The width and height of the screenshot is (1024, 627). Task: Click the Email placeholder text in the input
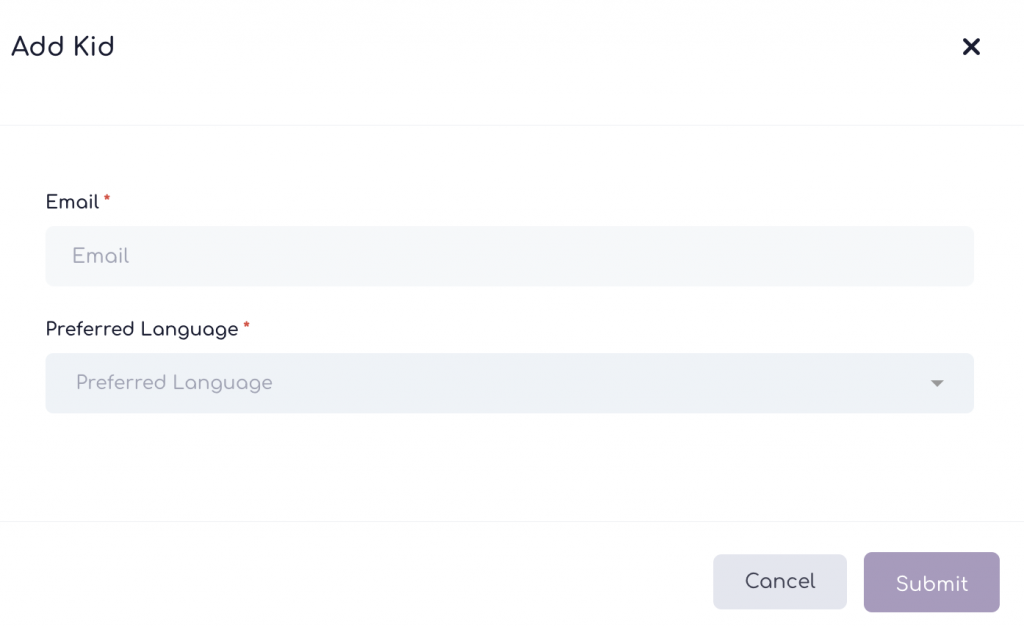pos(100,256)
